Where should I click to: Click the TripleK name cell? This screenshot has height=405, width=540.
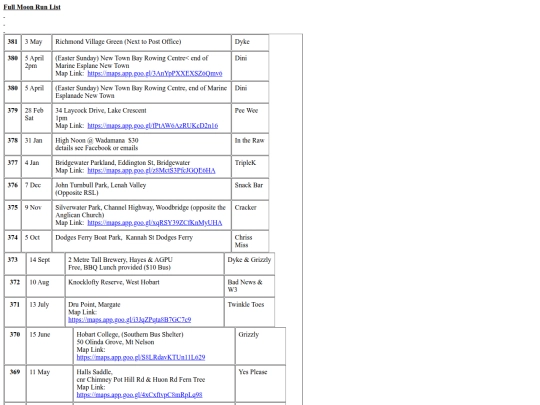click(250, 167)
